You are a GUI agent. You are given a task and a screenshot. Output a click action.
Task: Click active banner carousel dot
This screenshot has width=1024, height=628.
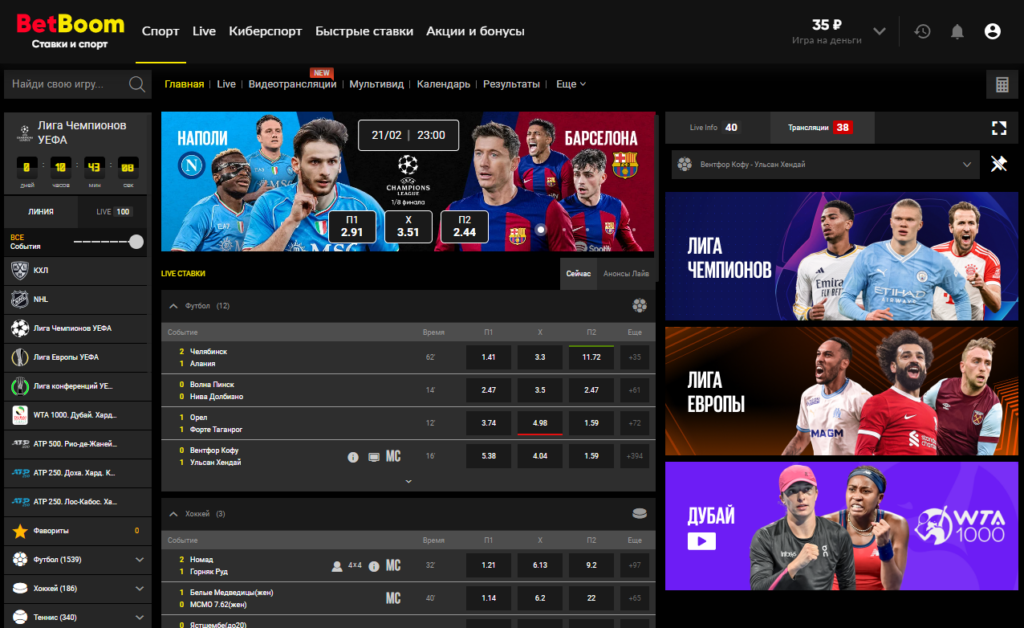click(540, 230)
